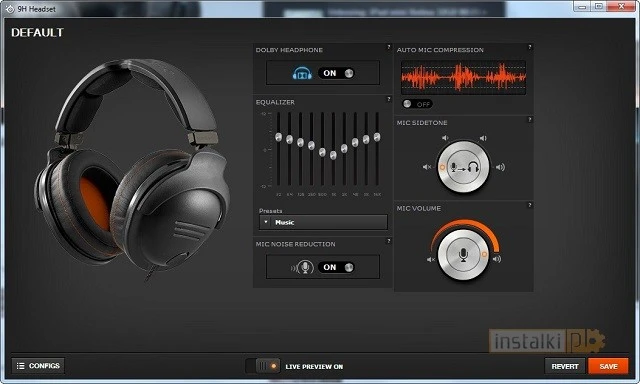Set sidetone to maximum volume speaker icon
This screenshot has height=384, width=640.
[500, 167]
